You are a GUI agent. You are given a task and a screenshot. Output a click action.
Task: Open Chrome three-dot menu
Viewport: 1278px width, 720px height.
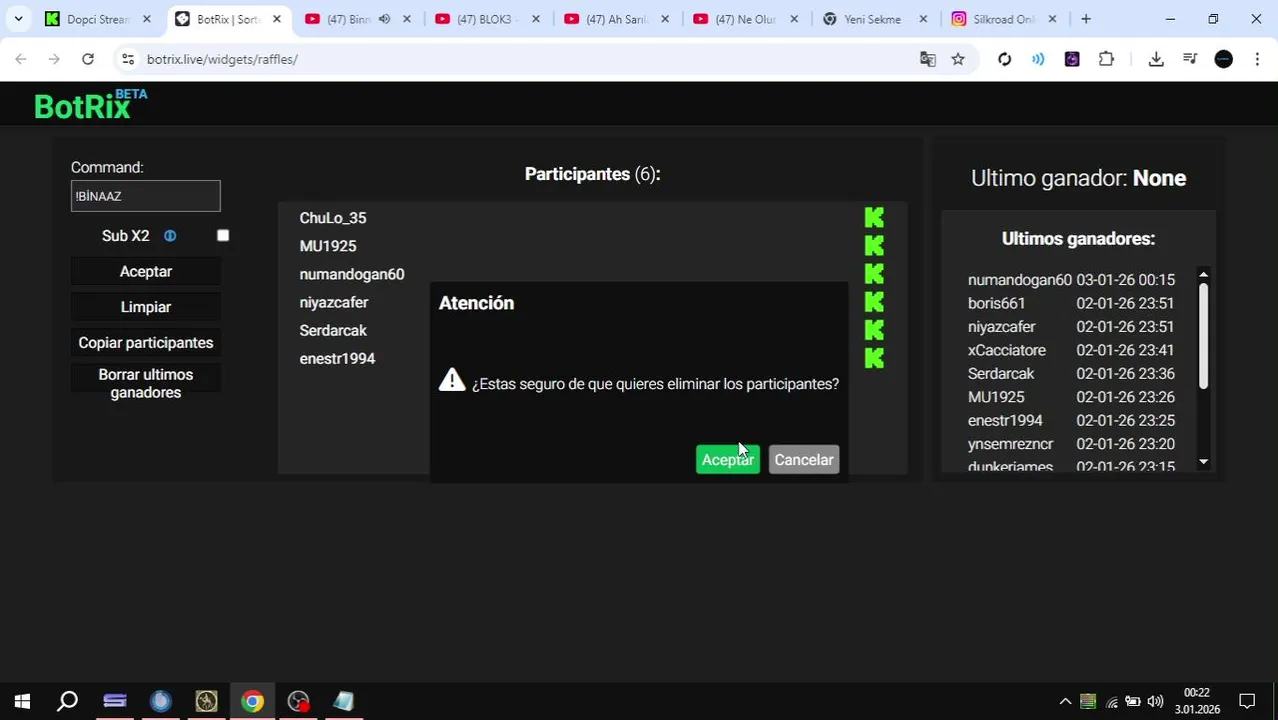1257,59
